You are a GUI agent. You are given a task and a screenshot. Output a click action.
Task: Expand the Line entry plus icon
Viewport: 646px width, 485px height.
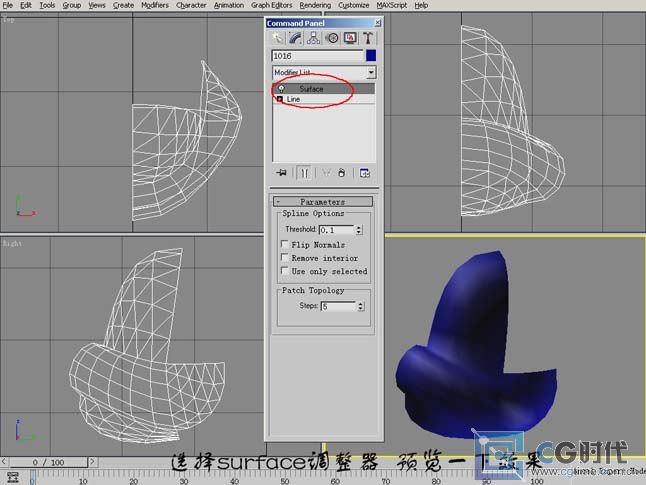[280, 99]
